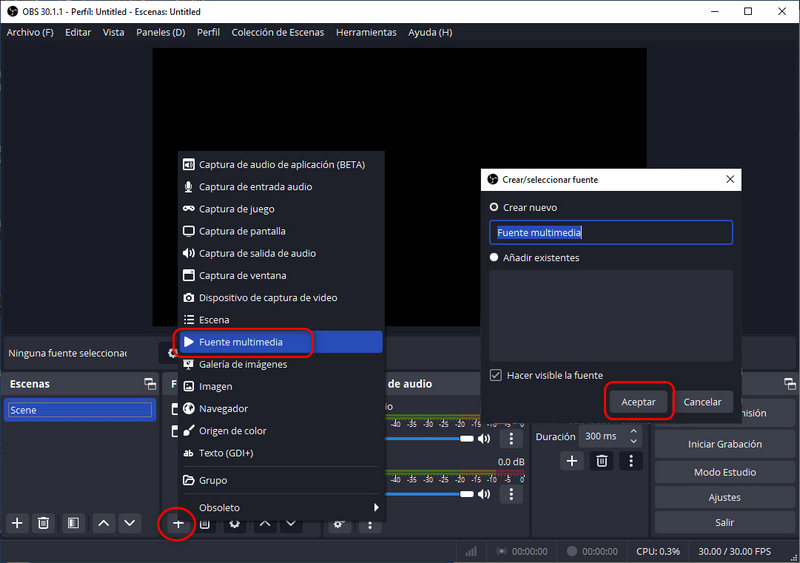
Task: Click Modo Estudio button
Action: pos(724,472)
